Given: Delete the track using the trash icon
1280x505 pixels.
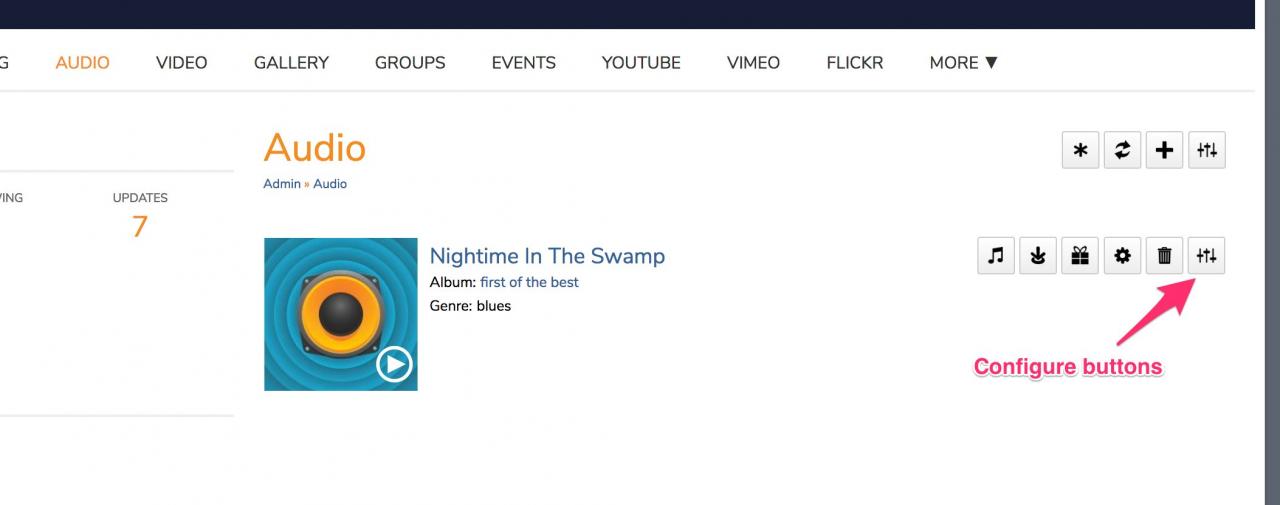Looking at the screenshot, I should point(1164,256).
